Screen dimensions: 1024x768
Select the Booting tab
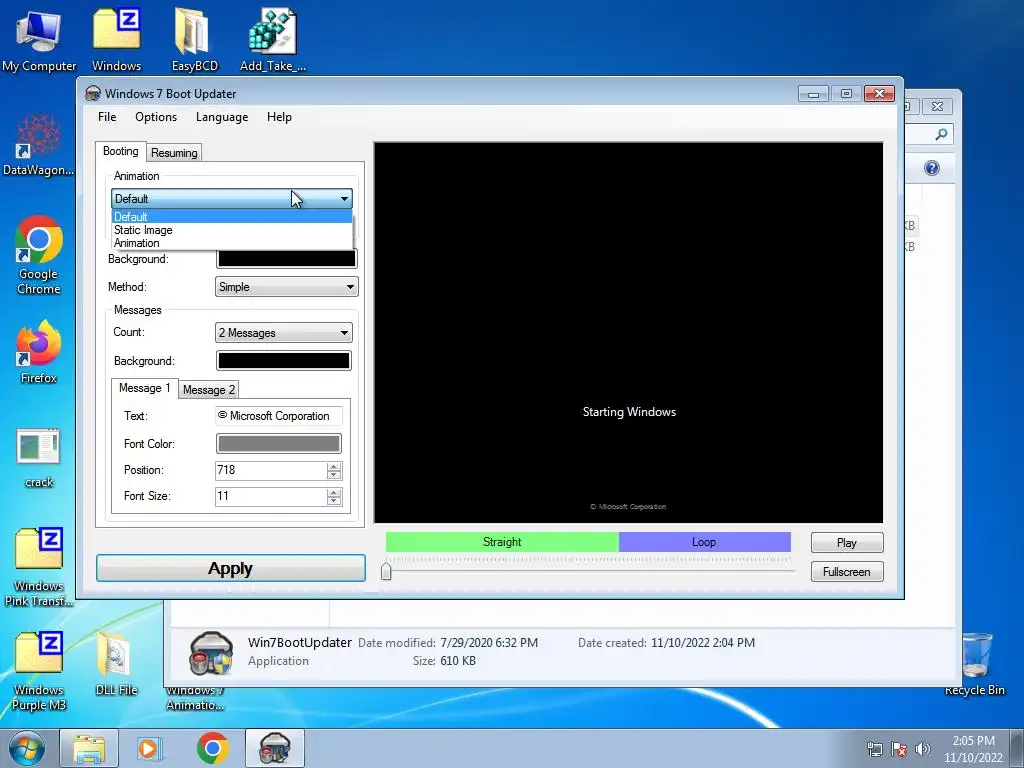[x=121, y=151]
